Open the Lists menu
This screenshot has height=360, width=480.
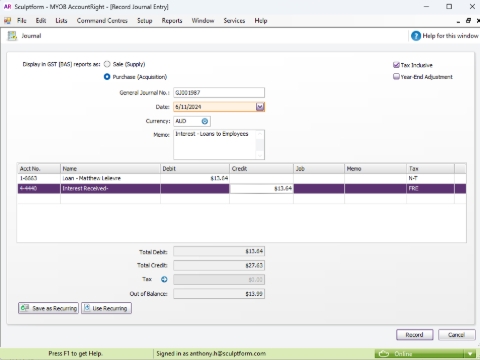pyautogui.click(x=61, y=21)
